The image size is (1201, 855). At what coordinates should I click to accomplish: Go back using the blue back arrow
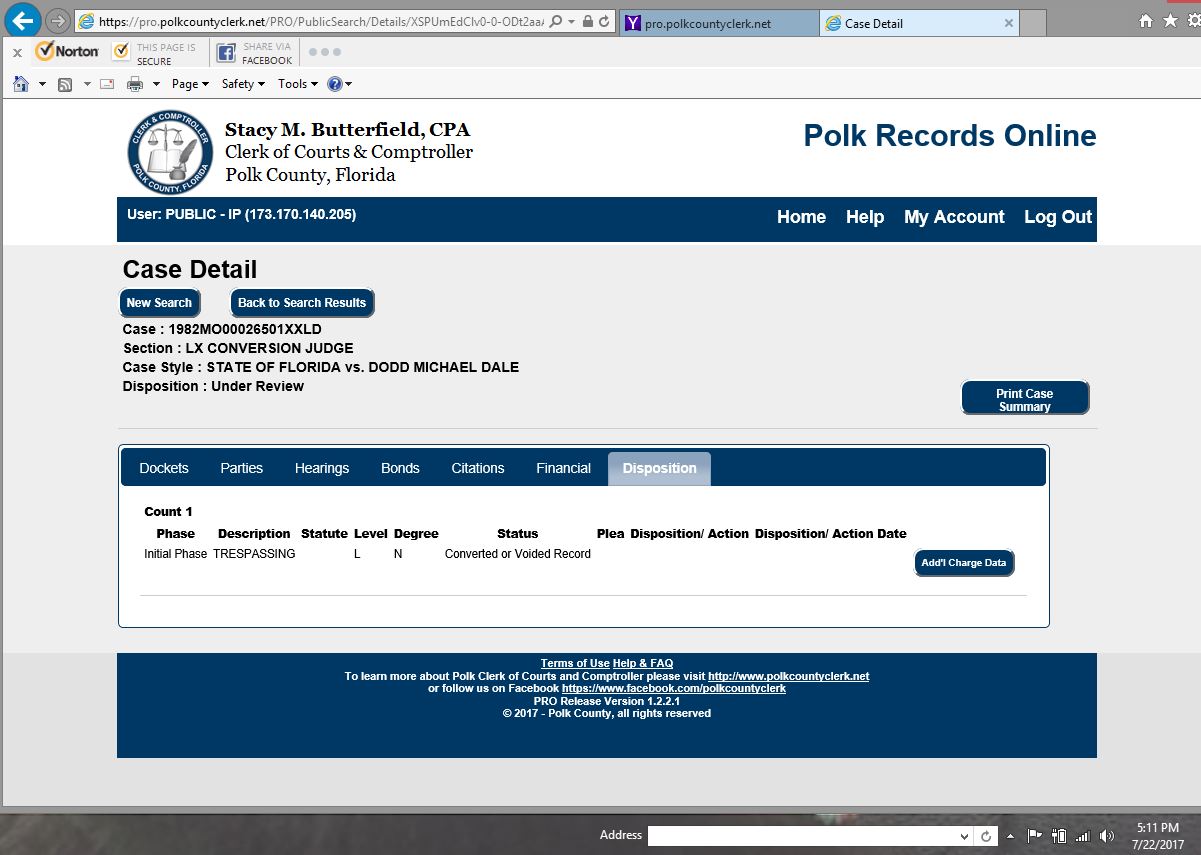(x=22, y=20)
